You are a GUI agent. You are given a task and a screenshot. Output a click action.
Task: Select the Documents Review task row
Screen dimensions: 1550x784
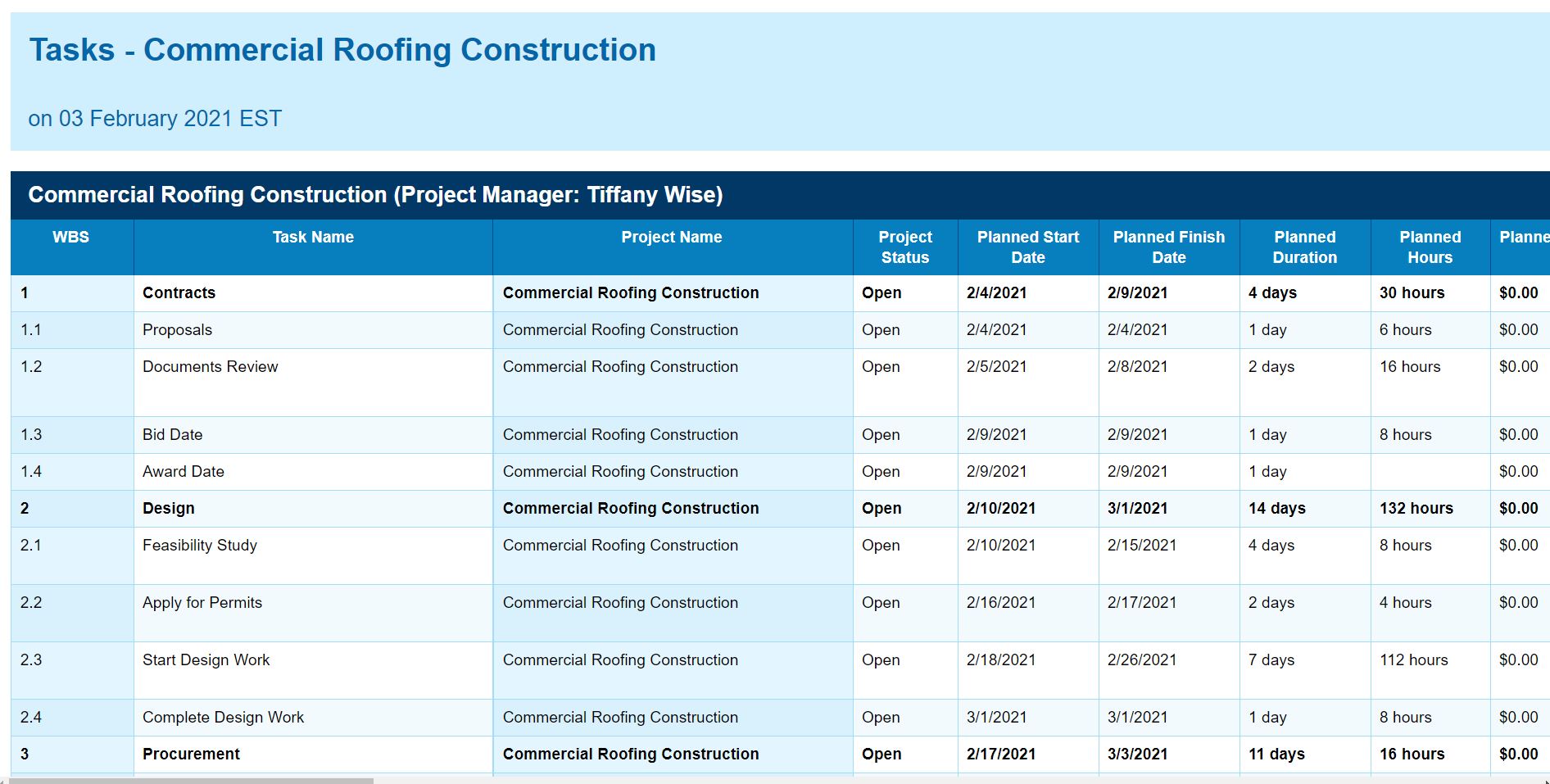[x=210, y=366]
